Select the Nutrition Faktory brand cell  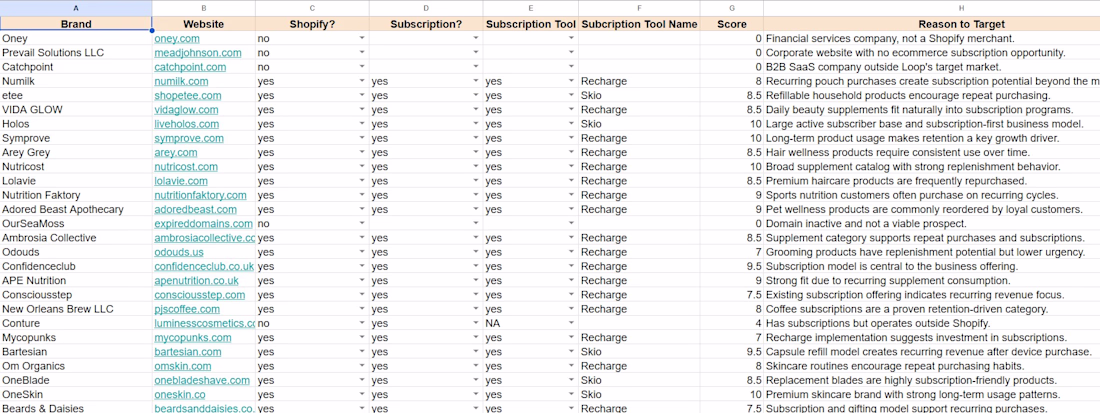[x=76, y=195]
